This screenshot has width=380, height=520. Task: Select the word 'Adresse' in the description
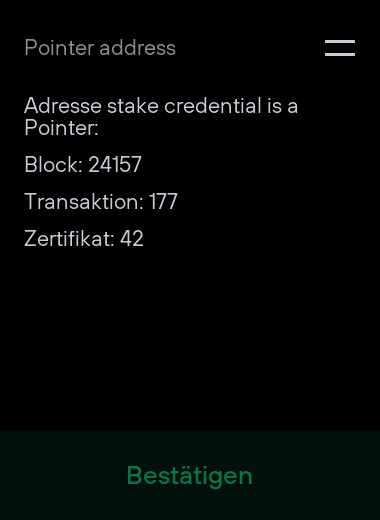[x=63, y=106]
